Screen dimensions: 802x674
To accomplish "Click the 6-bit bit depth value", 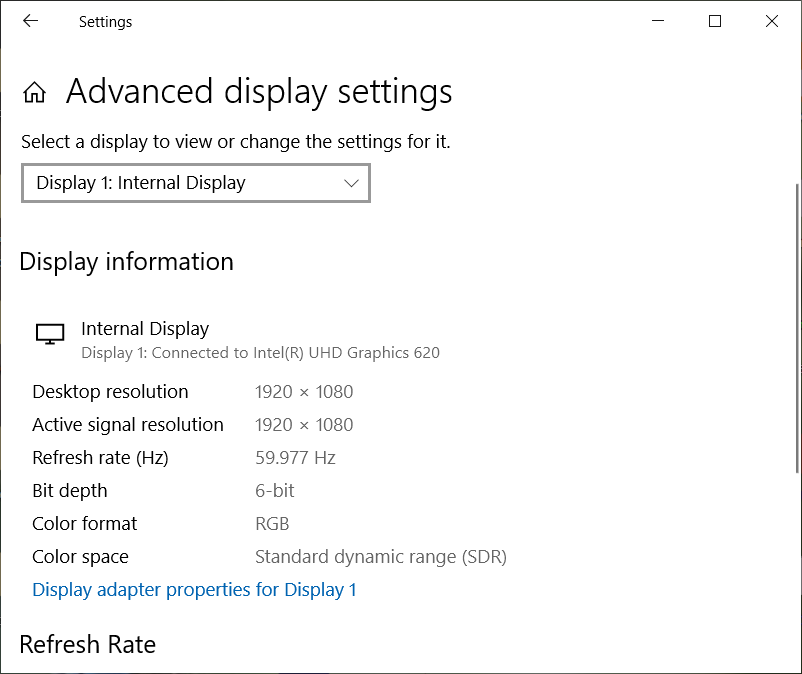I will (275, 491).
